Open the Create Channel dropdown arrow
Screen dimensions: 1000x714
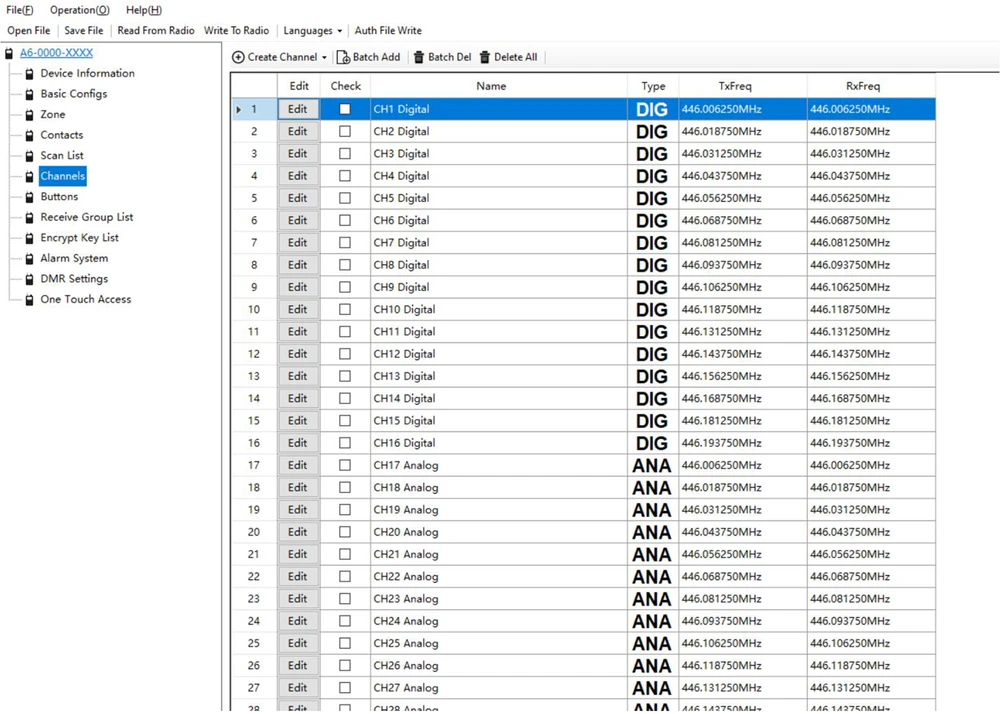click(x=324, y=57)
